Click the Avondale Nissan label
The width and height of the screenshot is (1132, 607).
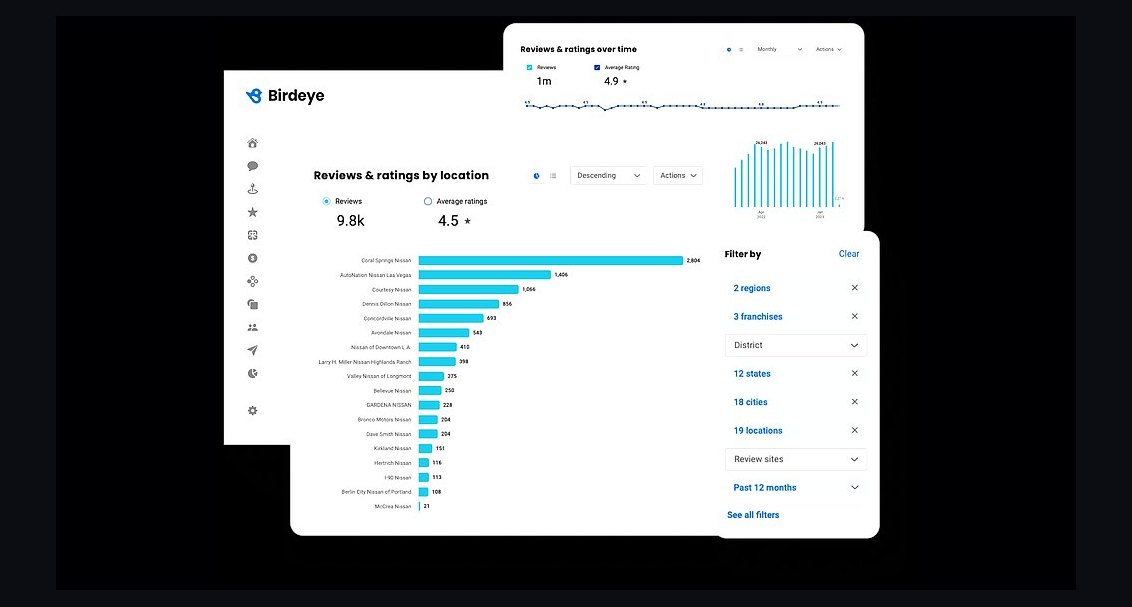point(391,333)
